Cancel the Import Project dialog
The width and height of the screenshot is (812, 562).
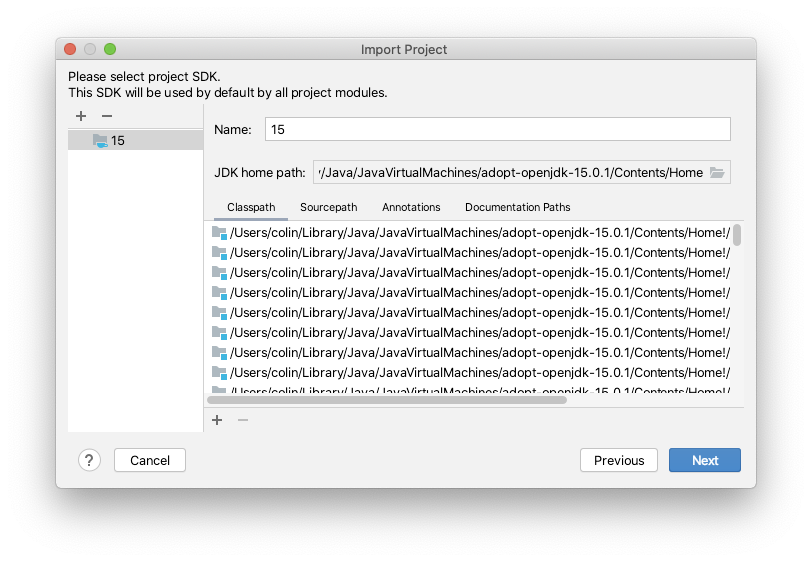pos(150,460)
